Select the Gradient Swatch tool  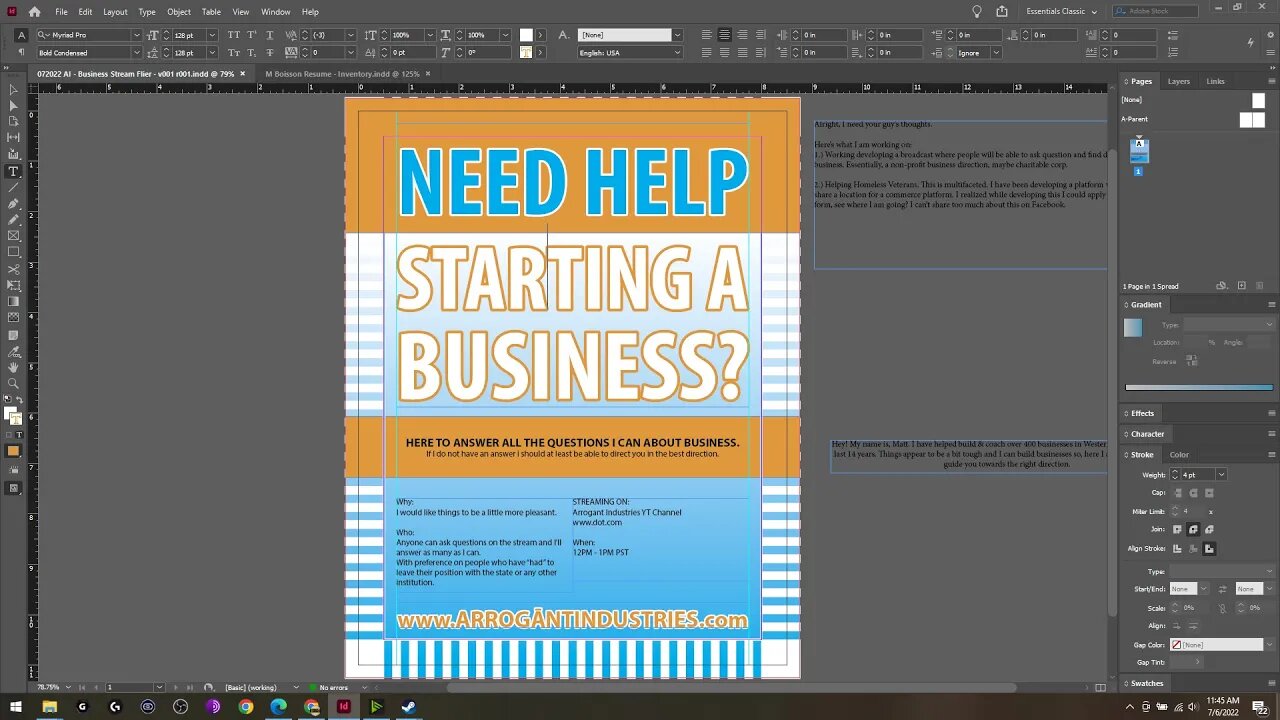[13, 301]
